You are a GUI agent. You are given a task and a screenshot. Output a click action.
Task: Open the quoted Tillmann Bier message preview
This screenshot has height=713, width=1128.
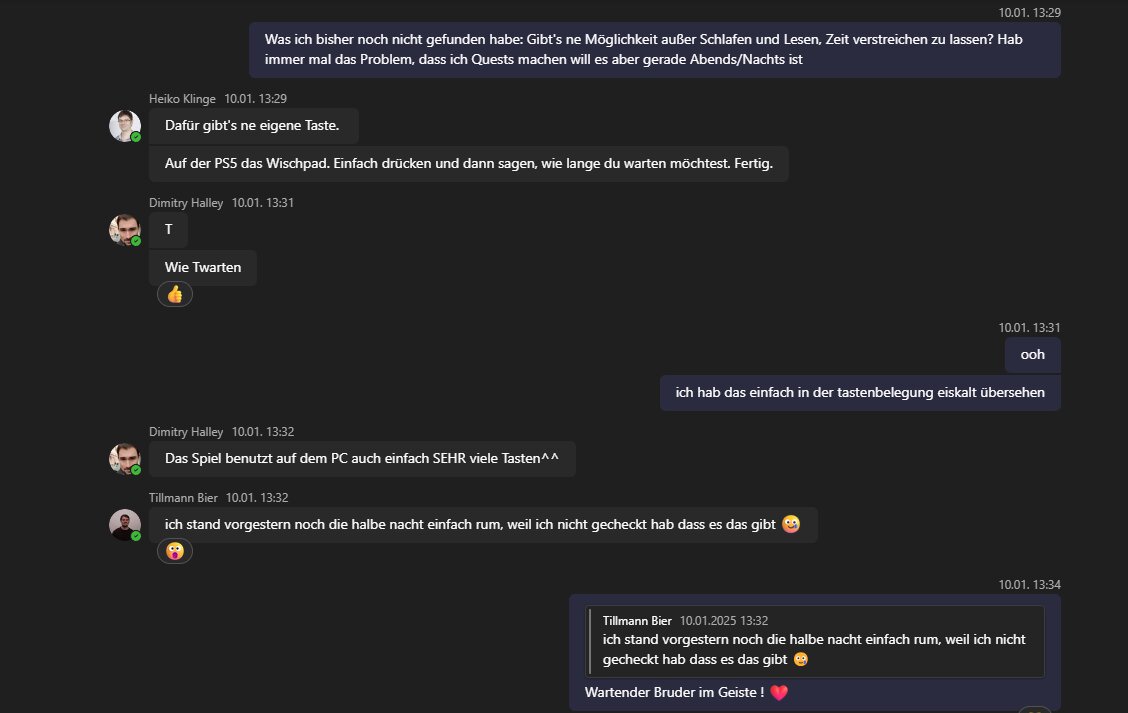click(816, 641)
